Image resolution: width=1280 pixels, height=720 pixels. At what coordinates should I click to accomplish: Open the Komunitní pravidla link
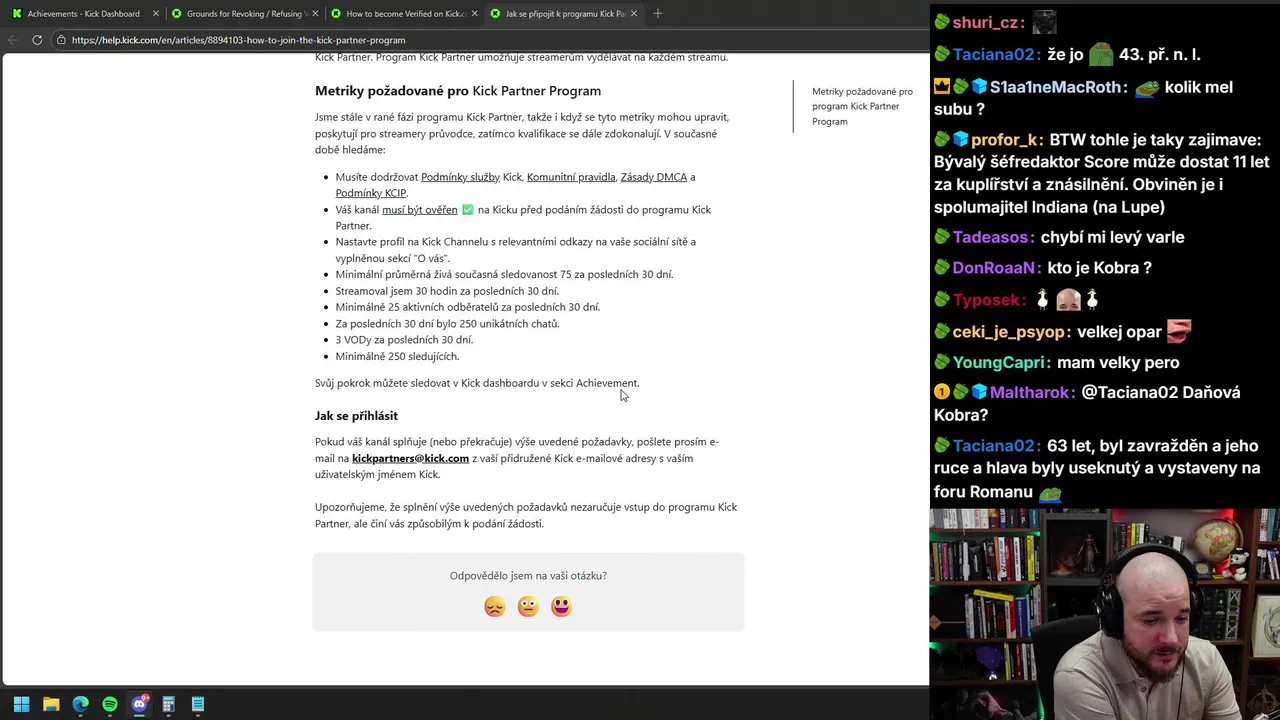click(571, 177)
